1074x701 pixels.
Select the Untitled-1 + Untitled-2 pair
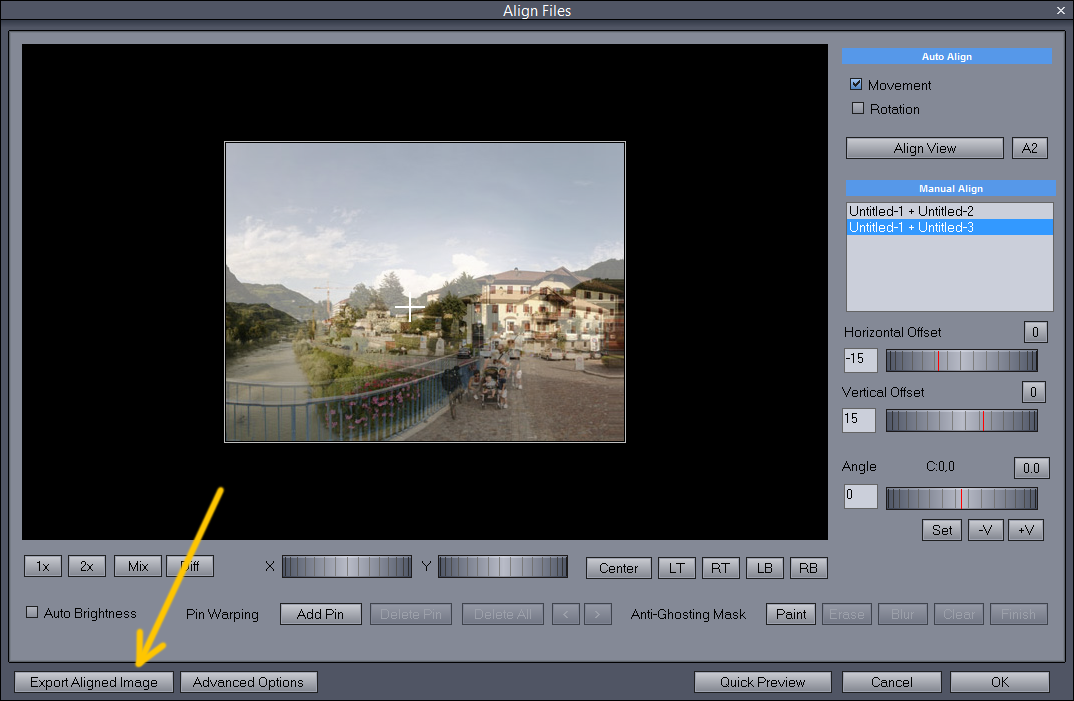coord(948,210)
